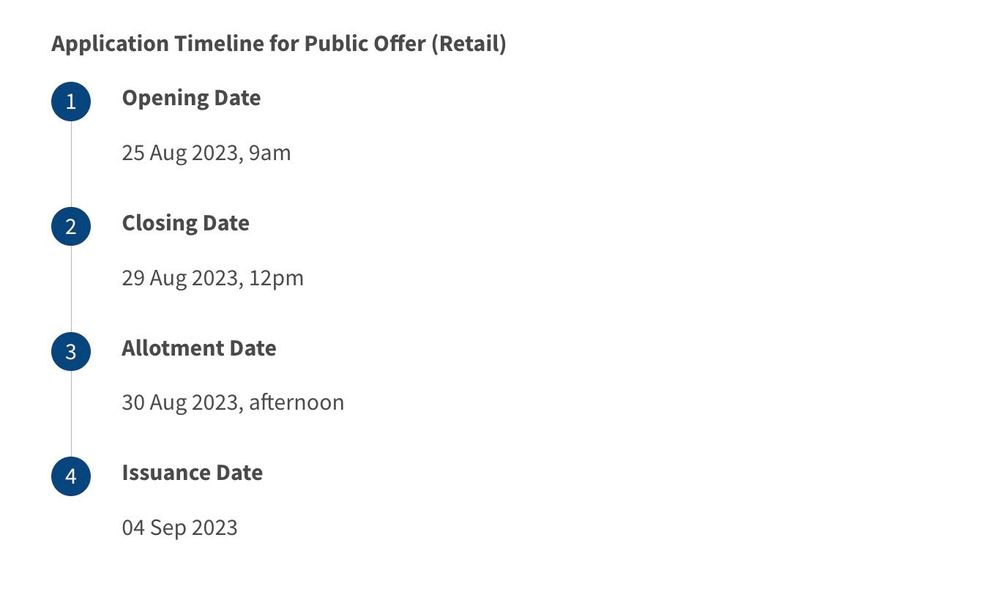Click connector line between steps 1 and 2
This screenshot has height=594, width=1000.
71,163
